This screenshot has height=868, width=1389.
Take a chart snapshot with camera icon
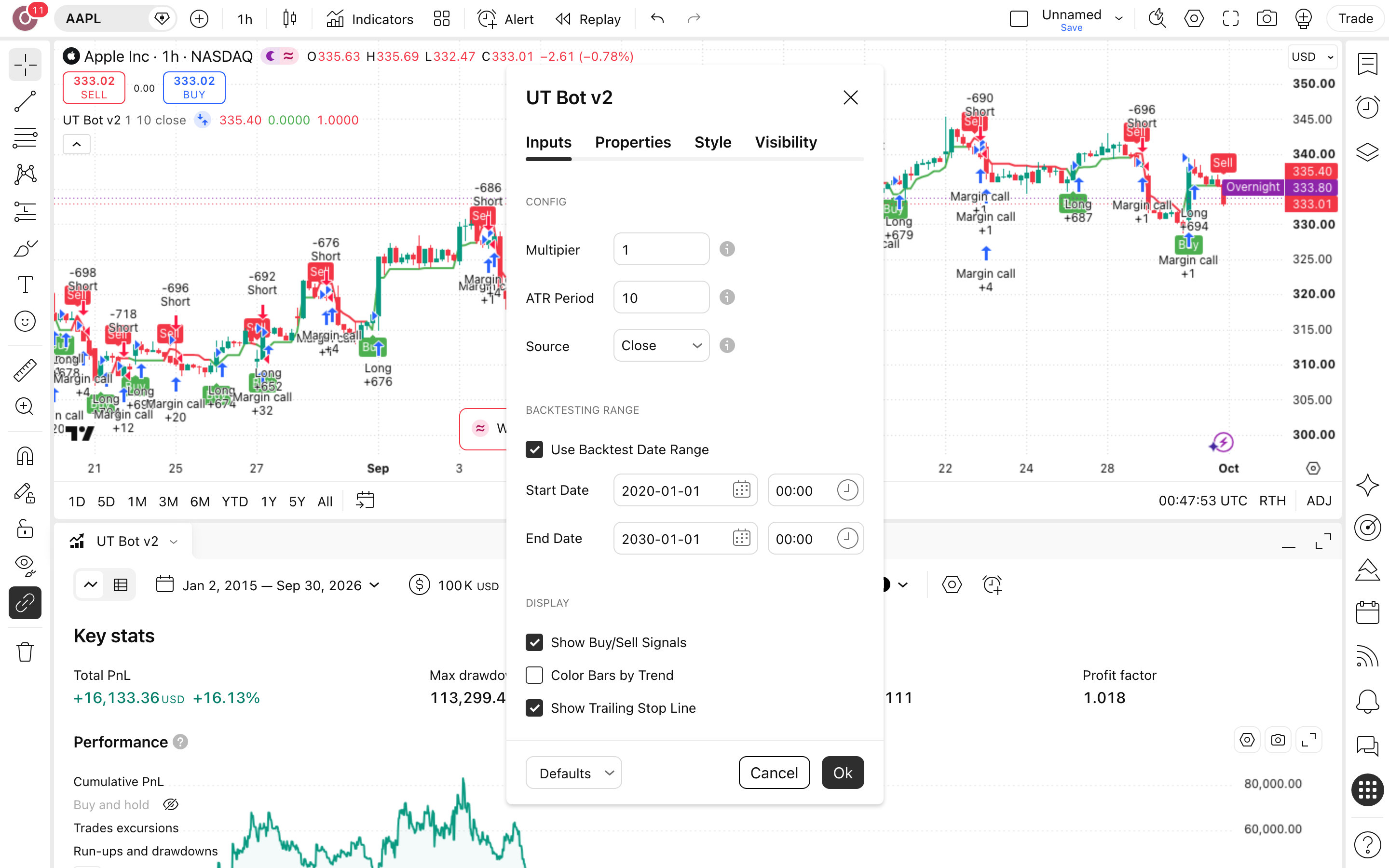pos(1266,19)
